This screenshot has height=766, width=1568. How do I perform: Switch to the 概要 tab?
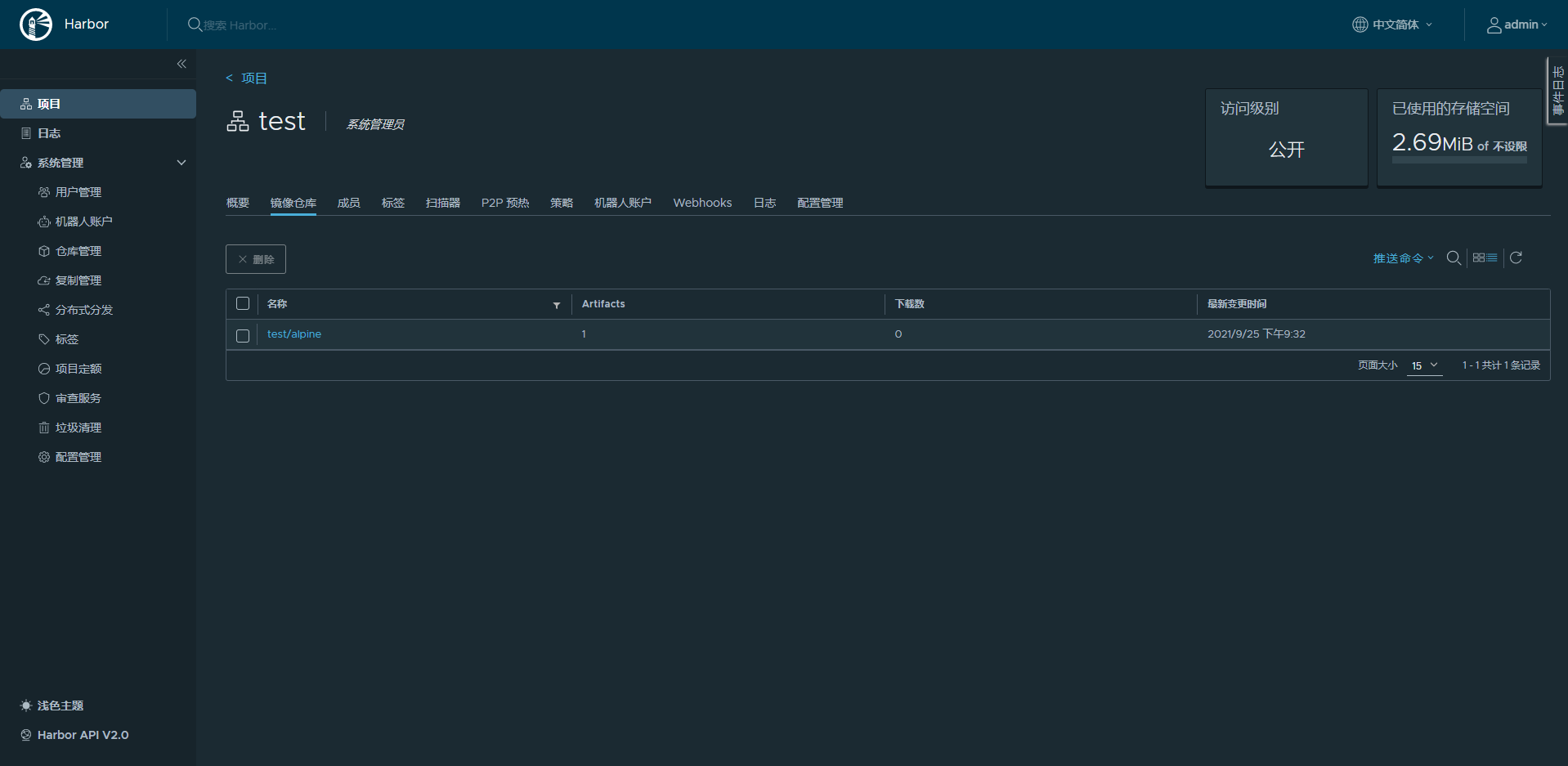[x=238, y=203]
